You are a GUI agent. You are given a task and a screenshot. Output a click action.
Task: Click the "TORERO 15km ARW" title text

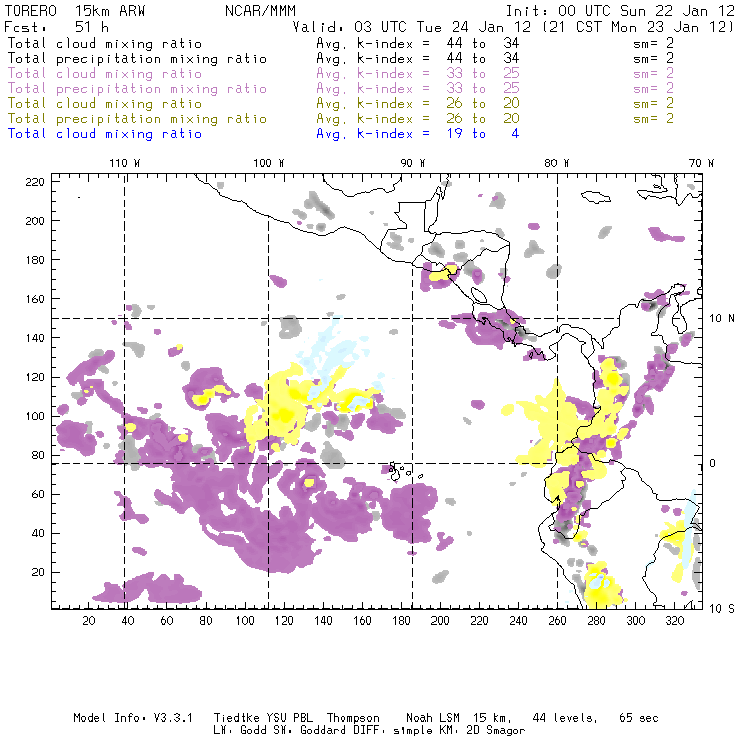(75, 11)
